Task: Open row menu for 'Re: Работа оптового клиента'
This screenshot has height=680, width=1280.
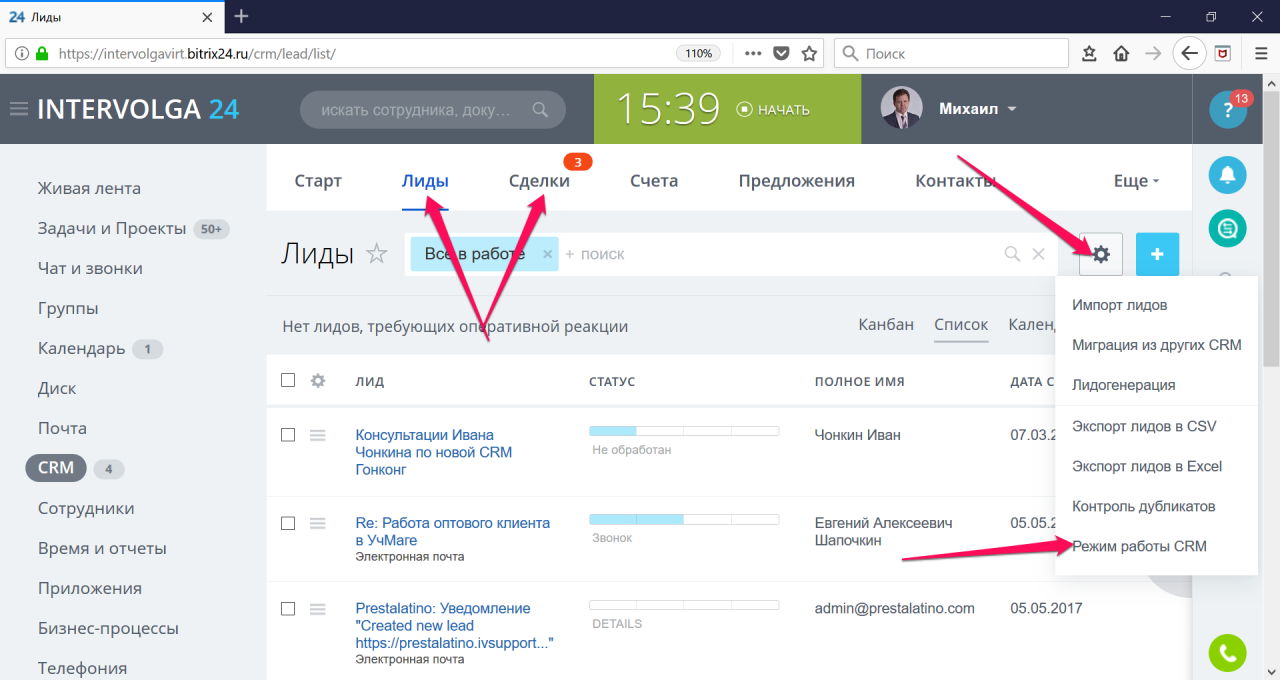Action: [318, 523]
